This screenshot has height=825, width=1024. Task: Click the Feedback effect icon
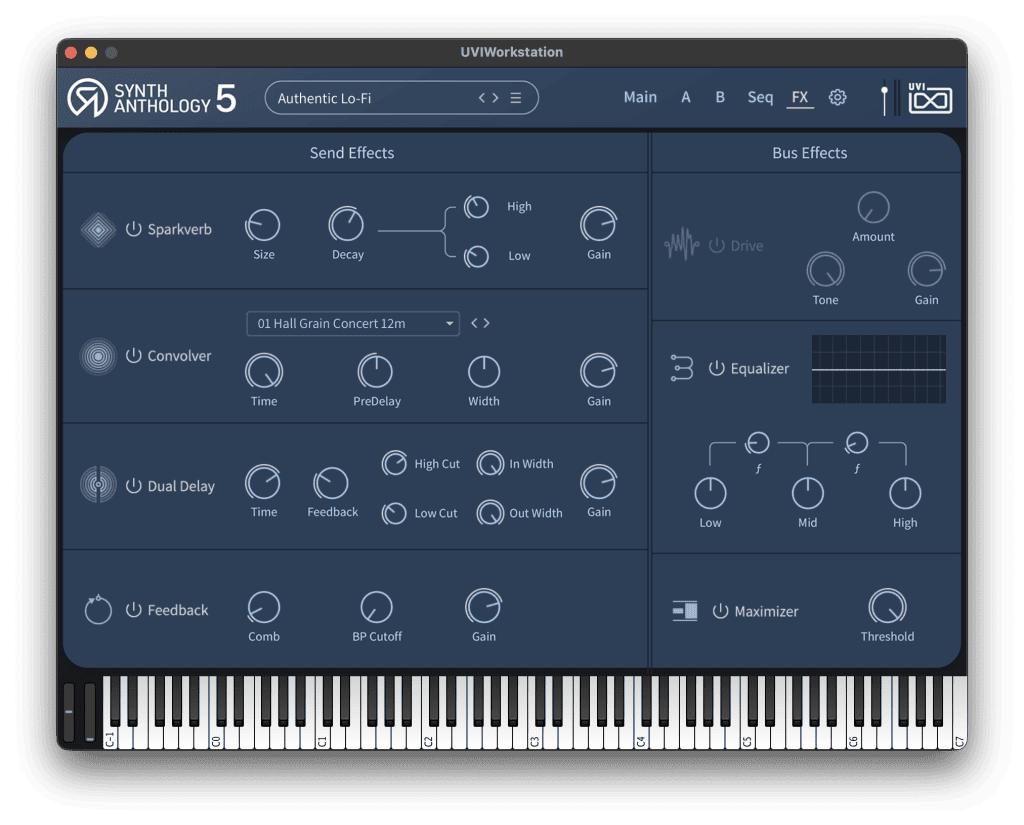[99, 609]
